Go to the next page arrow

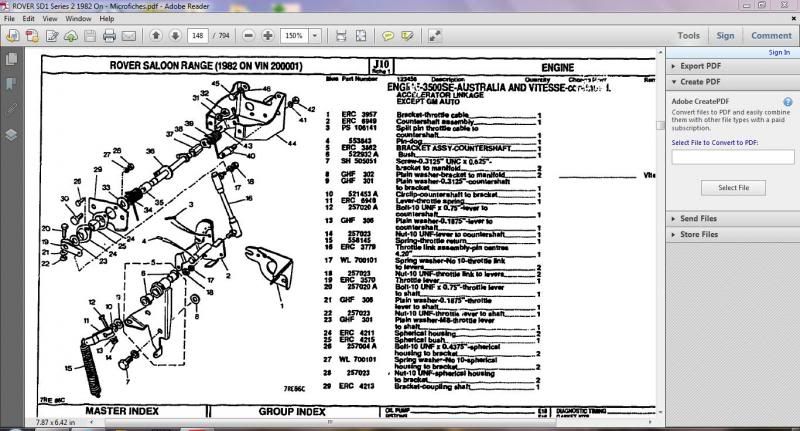pos(175,36)
